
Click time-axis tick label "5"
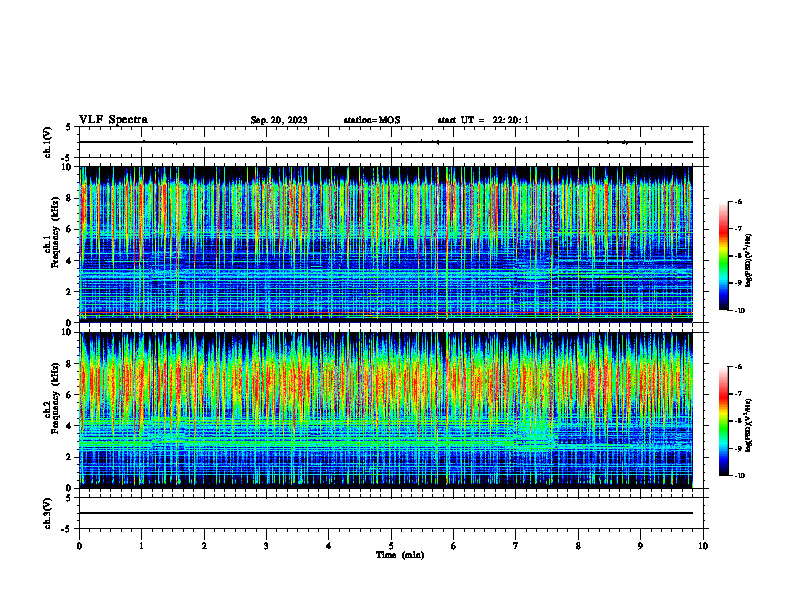point(391,546)
